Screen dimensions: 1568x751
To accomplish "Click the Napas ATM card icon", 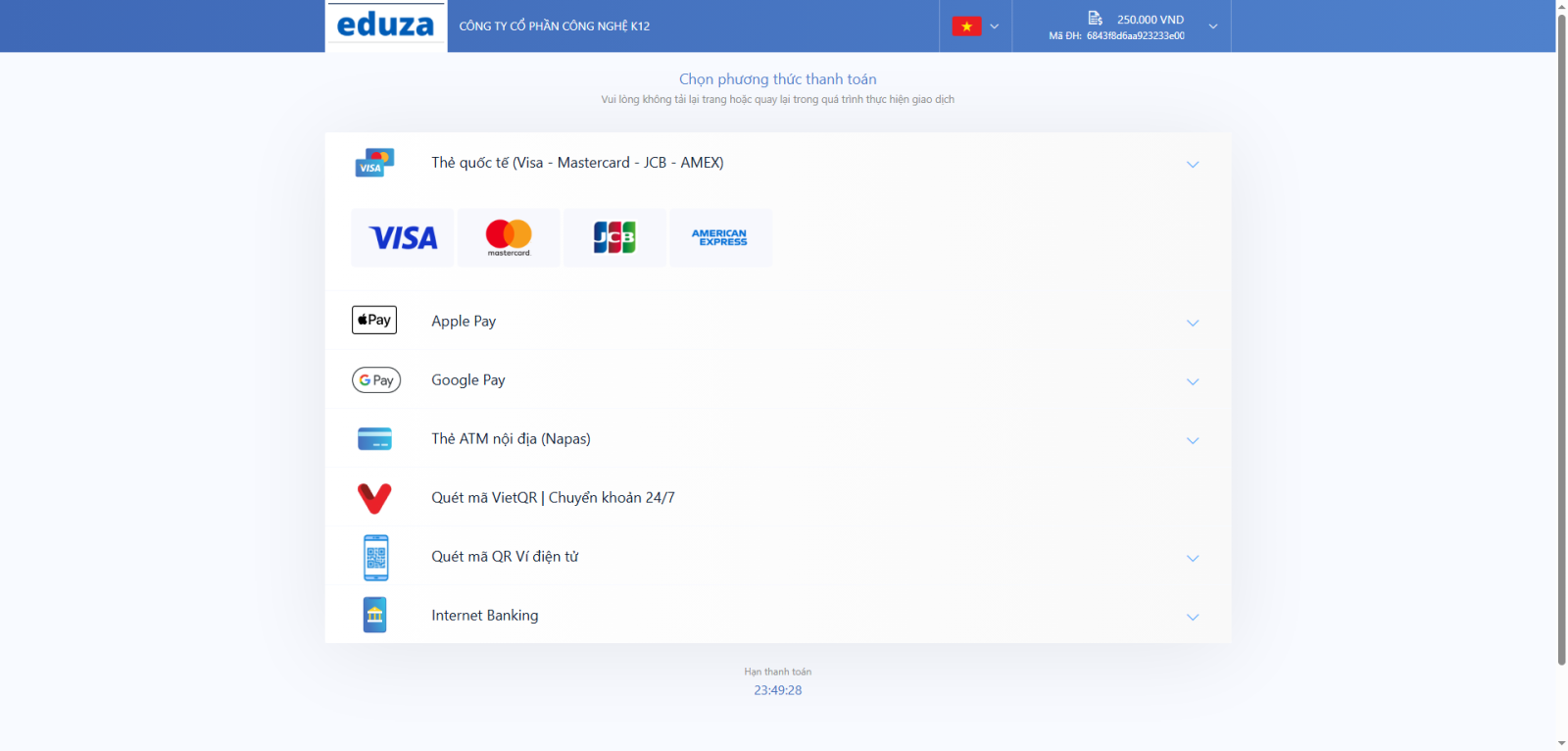I will click(374, 438).
